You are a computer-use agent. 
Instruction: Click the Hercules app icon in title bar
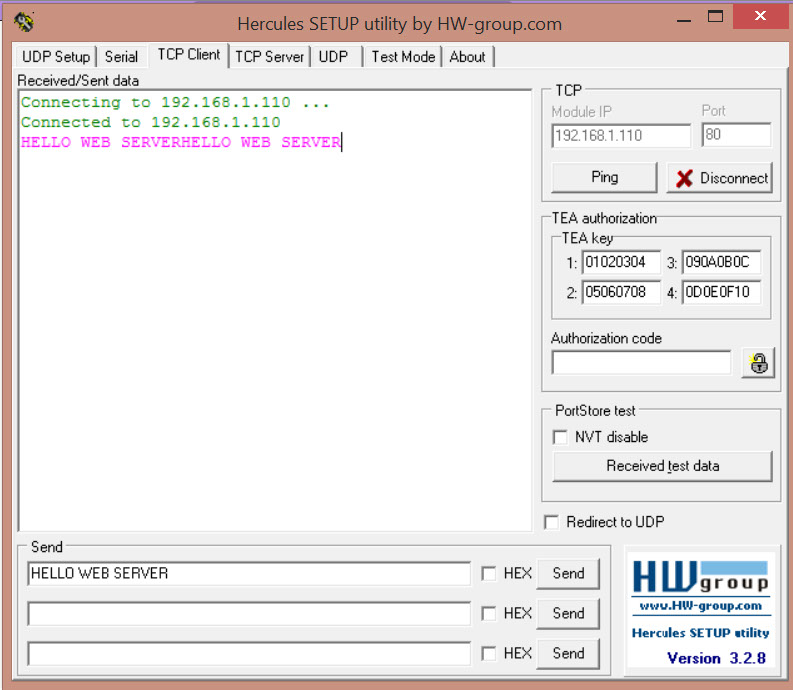click(24, 22)
